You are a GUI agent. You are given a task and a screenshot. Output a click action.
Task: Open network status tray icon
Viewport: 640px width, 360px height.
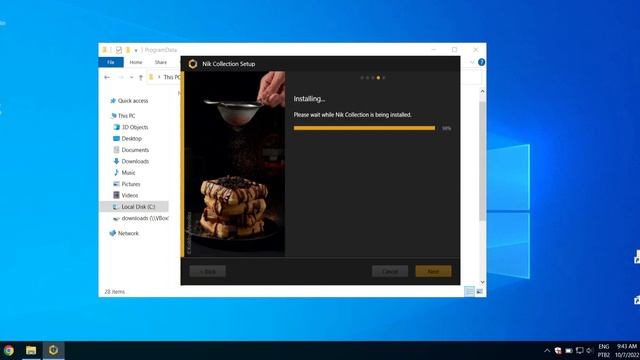tap(580, 351)
